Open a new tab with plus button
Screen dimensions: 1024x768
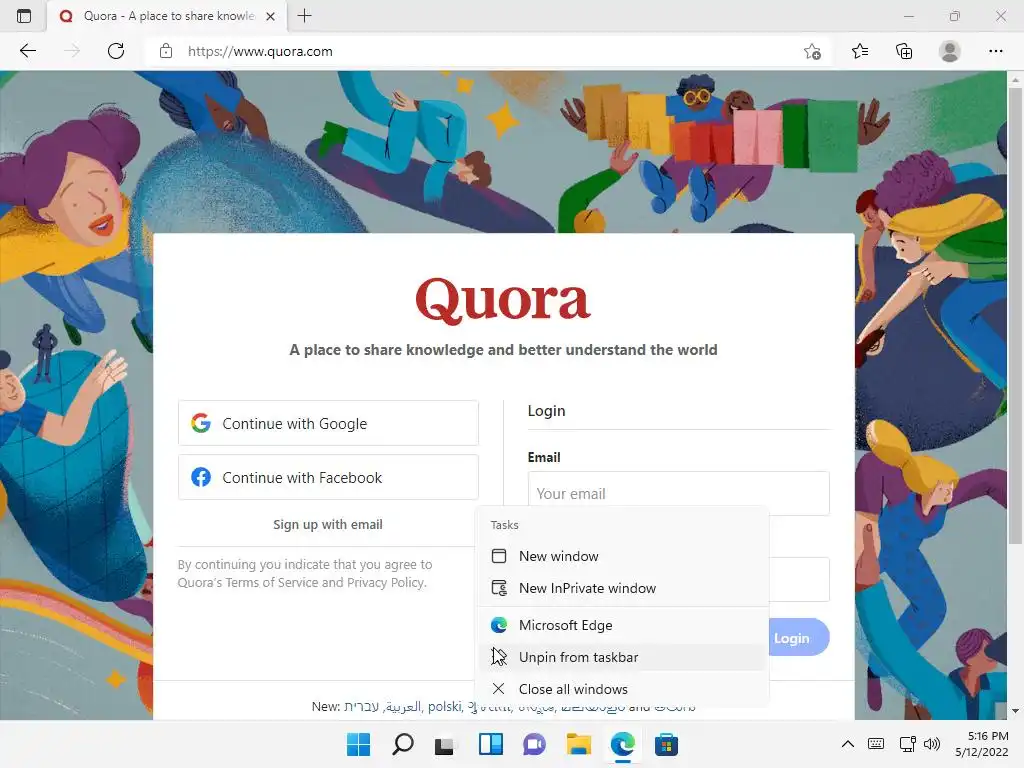(x=304, y=16)
